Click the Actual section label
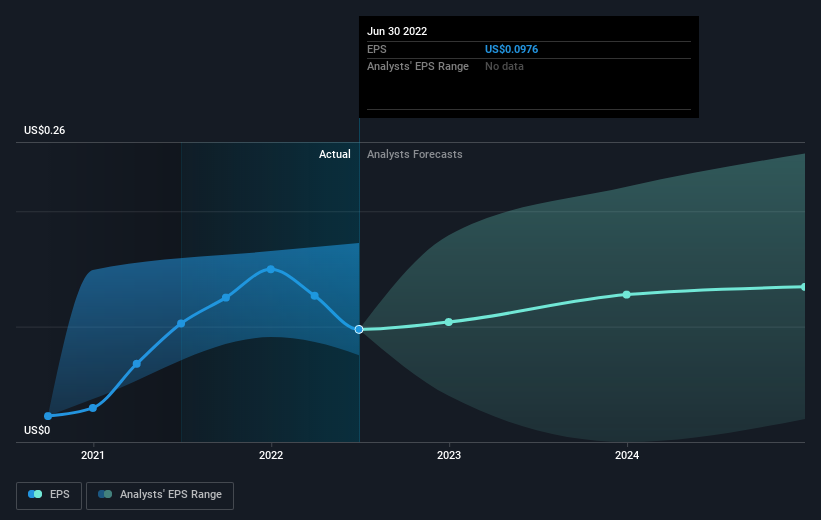 (335, 154)
